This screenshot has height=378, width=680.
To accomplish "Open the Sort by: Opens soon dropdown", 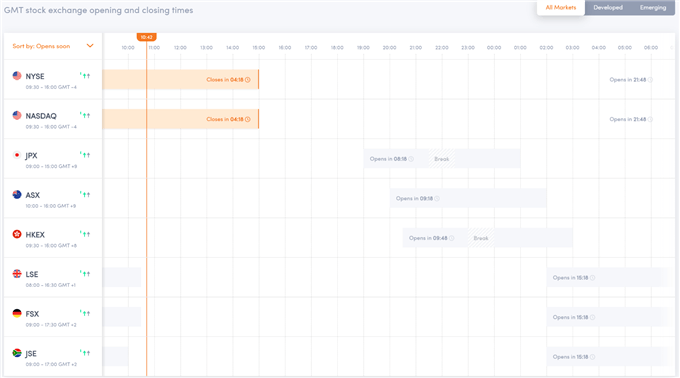I will (53, 46).
